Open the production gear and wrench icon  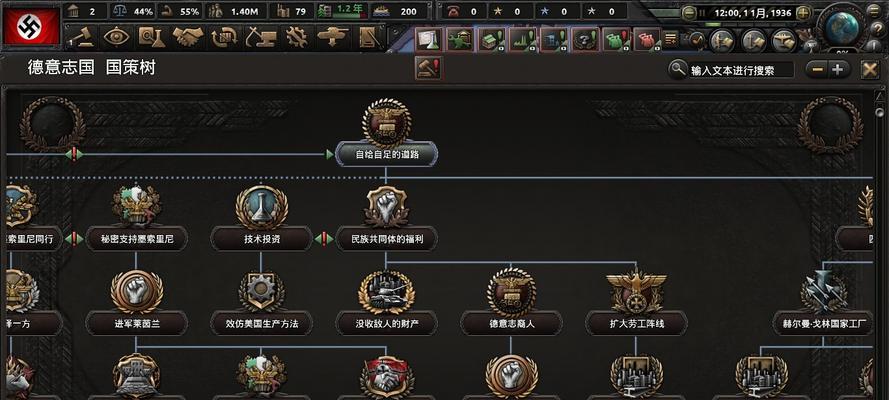click(296, 37)
